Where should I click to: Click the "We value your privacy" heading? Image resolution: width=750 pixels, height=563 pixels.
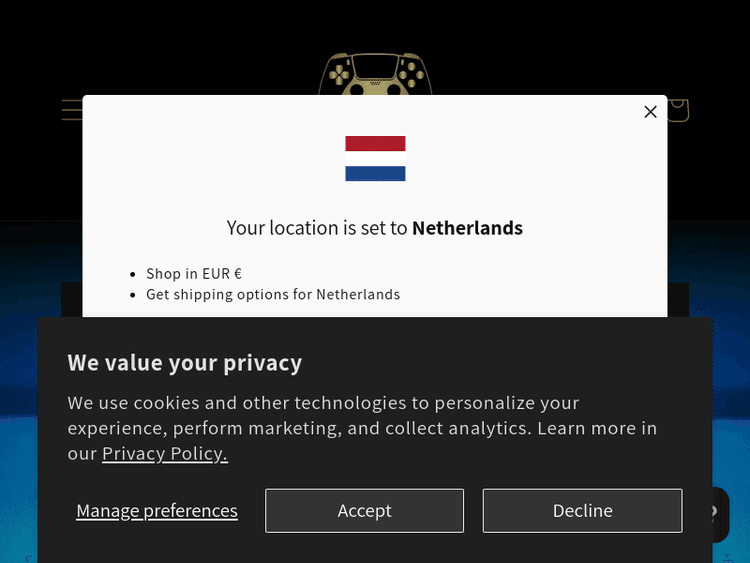[185, 362]
